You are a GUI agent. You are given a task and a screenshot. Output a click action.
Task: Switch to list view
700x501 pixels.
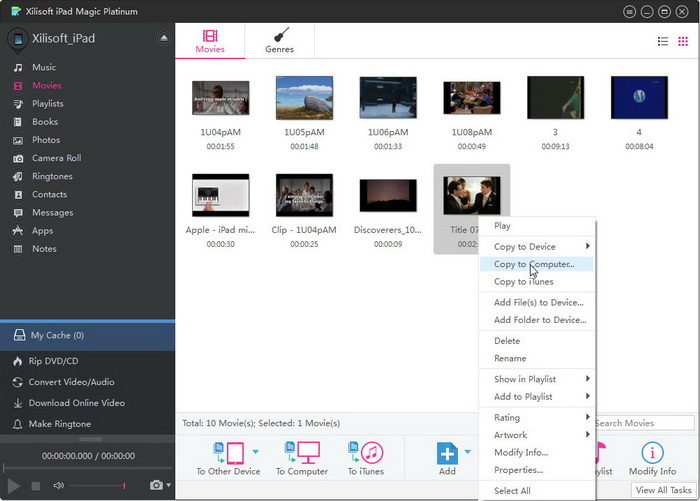(x=662, y=41)
